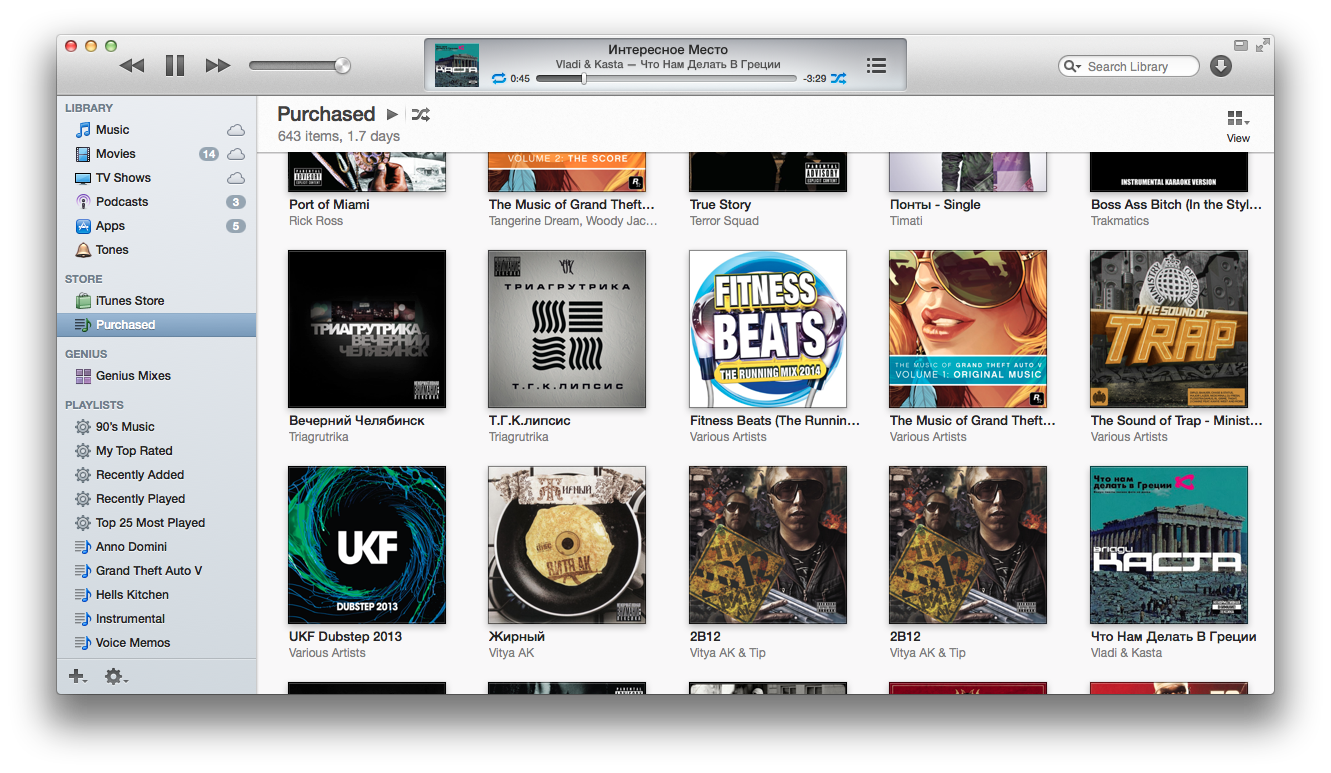Click the artist name Timati
This screenshot has width=1331, height=773.
coord(906,221)
